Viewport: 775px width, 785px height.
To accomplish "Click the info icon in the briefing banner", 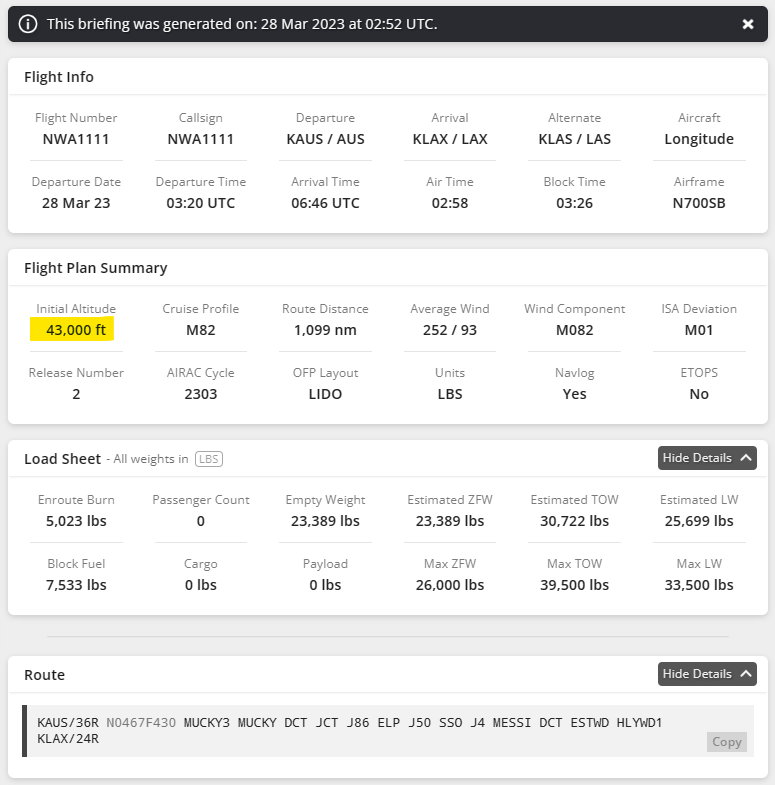I will 29,23.
